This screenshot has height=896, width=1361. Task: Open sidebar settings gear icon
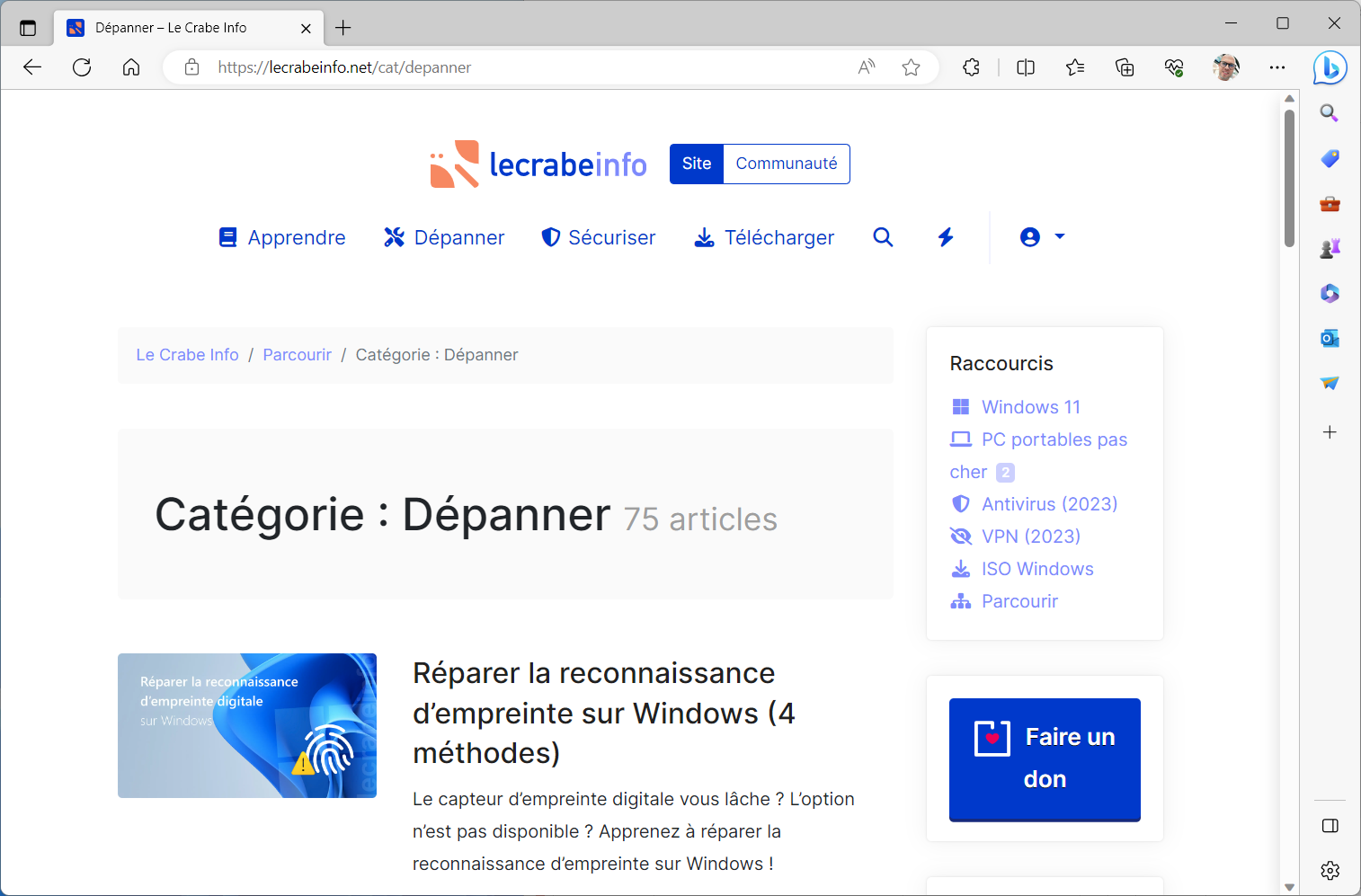tap(1330, 870)
